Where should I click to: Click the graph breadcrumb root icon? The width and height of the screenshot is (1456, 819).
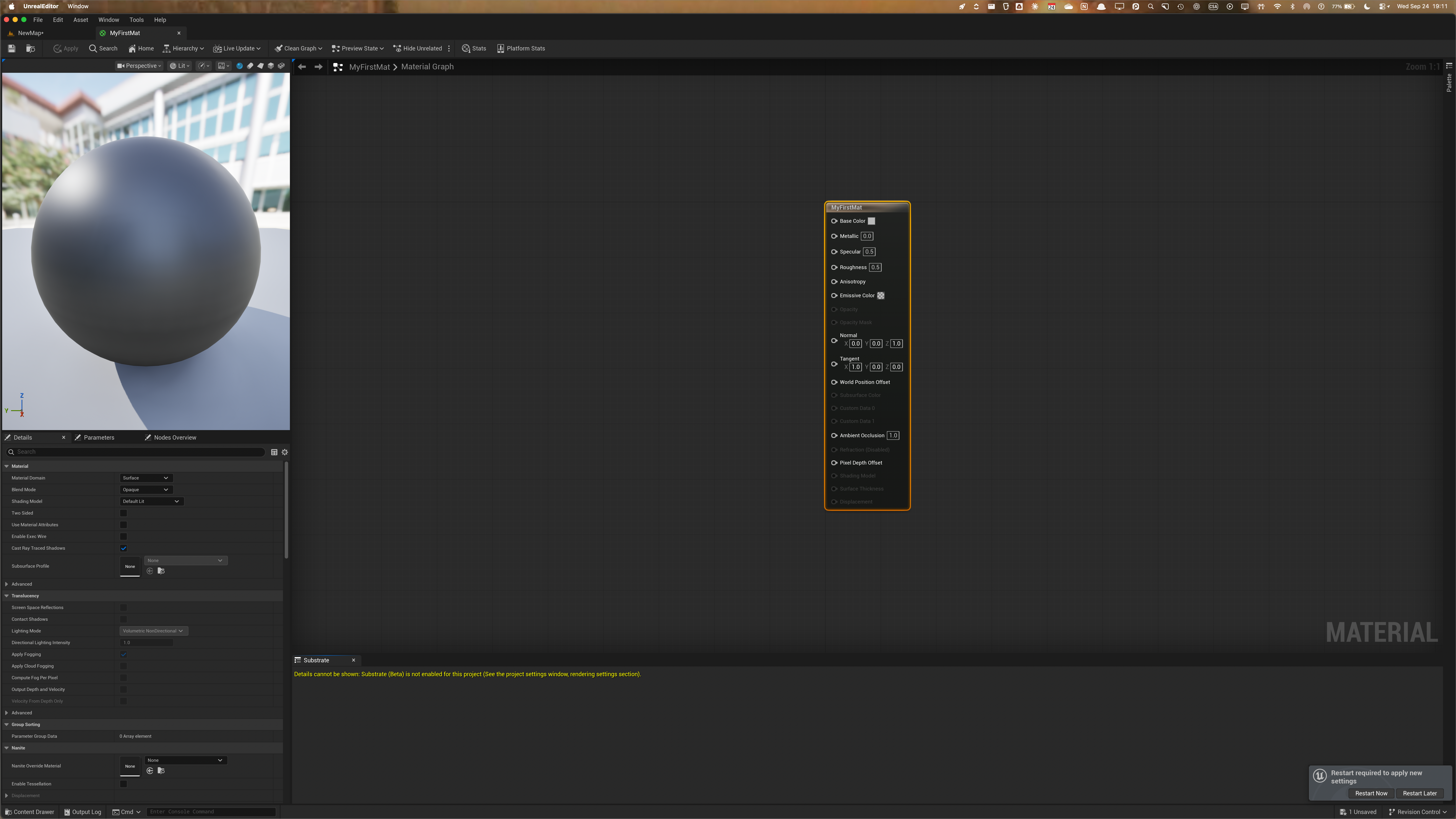pos(338,67)
